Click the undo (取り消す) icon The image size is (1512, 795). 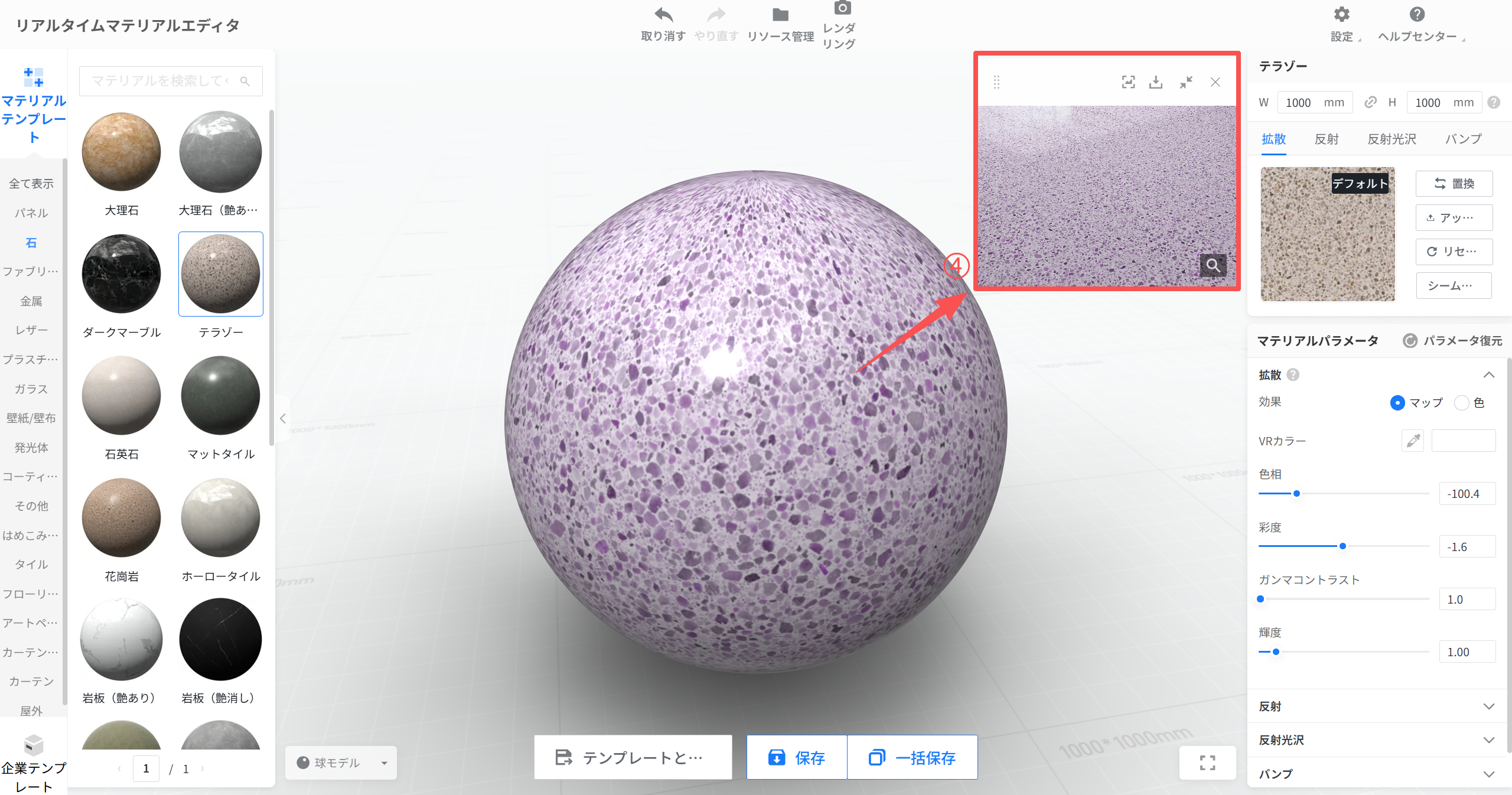point(663,15)
